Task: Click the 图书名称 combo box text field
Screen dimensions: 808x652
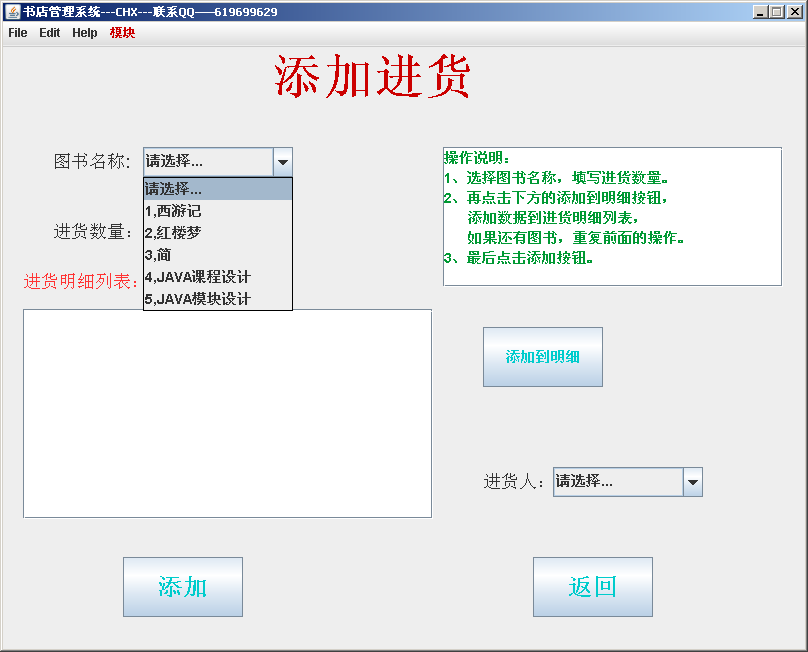Action: tap(209, 162)
